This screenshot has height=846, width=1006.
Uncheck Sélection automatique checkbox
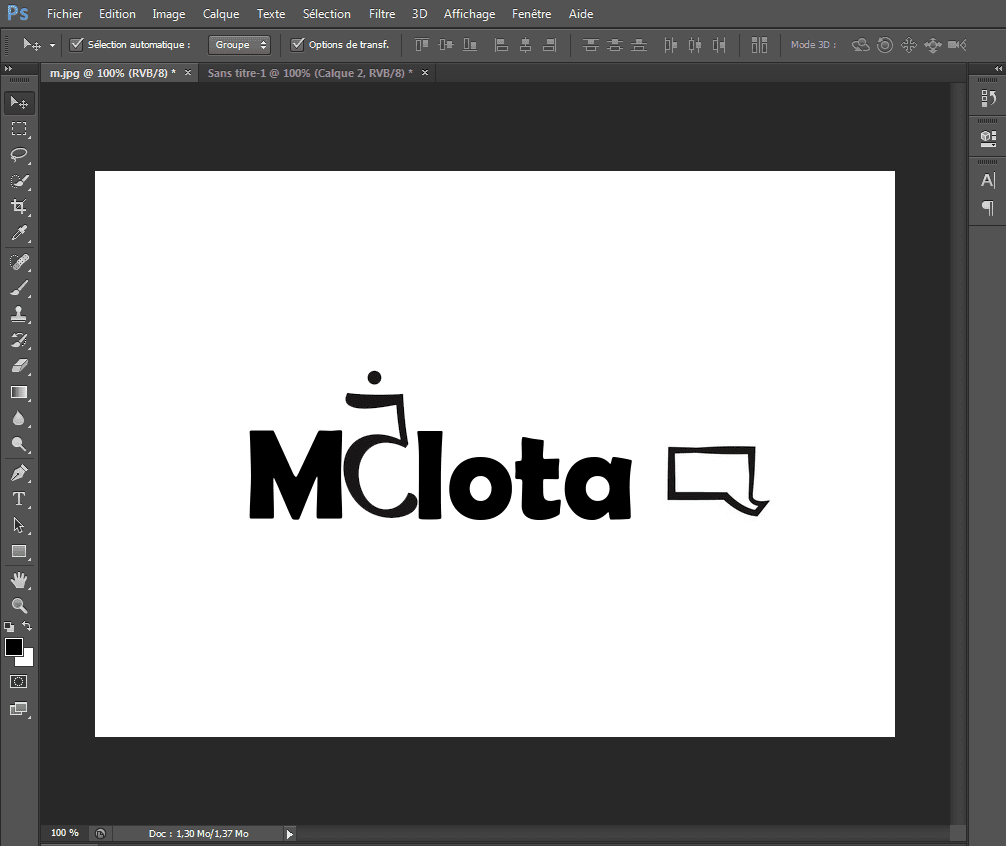tap(76, 45)
